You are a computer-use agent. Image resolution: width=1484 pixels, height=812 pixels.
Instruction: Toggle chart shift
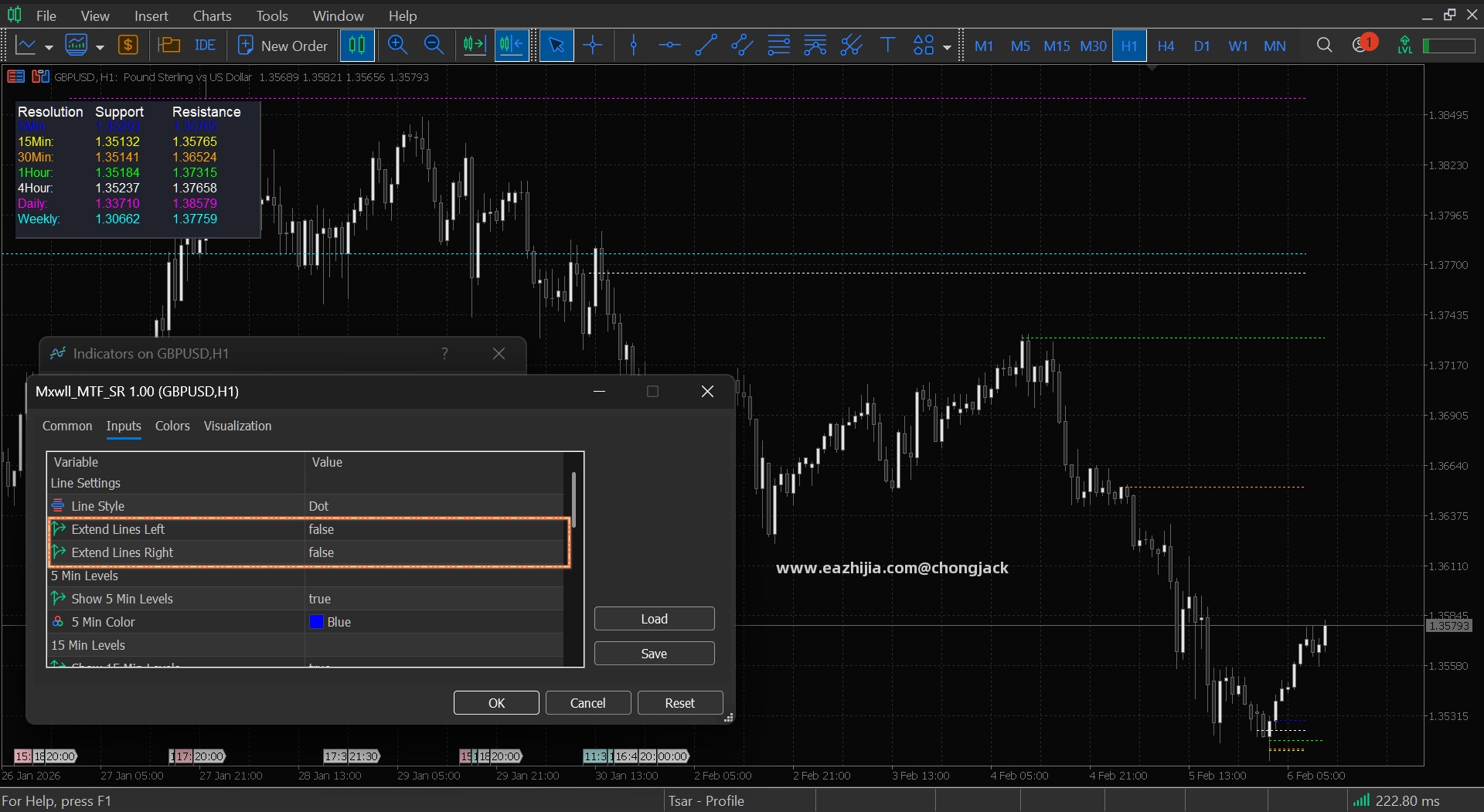(x=512, y=46)
